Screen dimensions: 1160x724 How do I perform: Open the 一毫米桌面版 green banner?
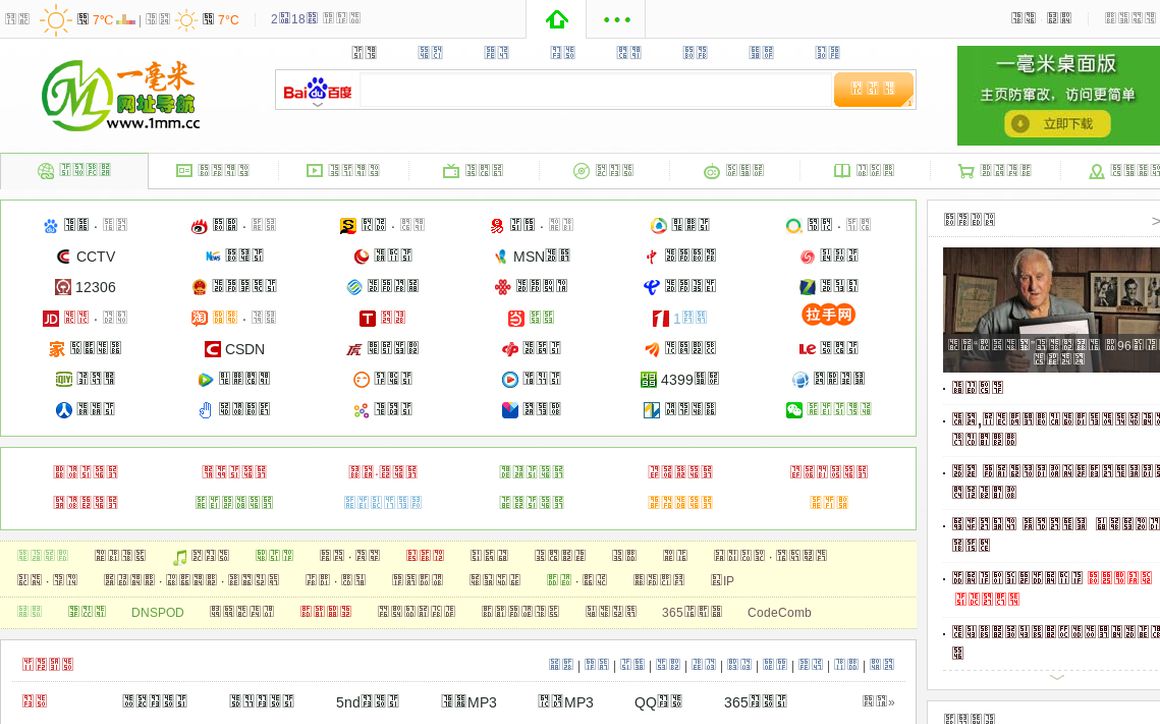click(x=1058, y=95)
